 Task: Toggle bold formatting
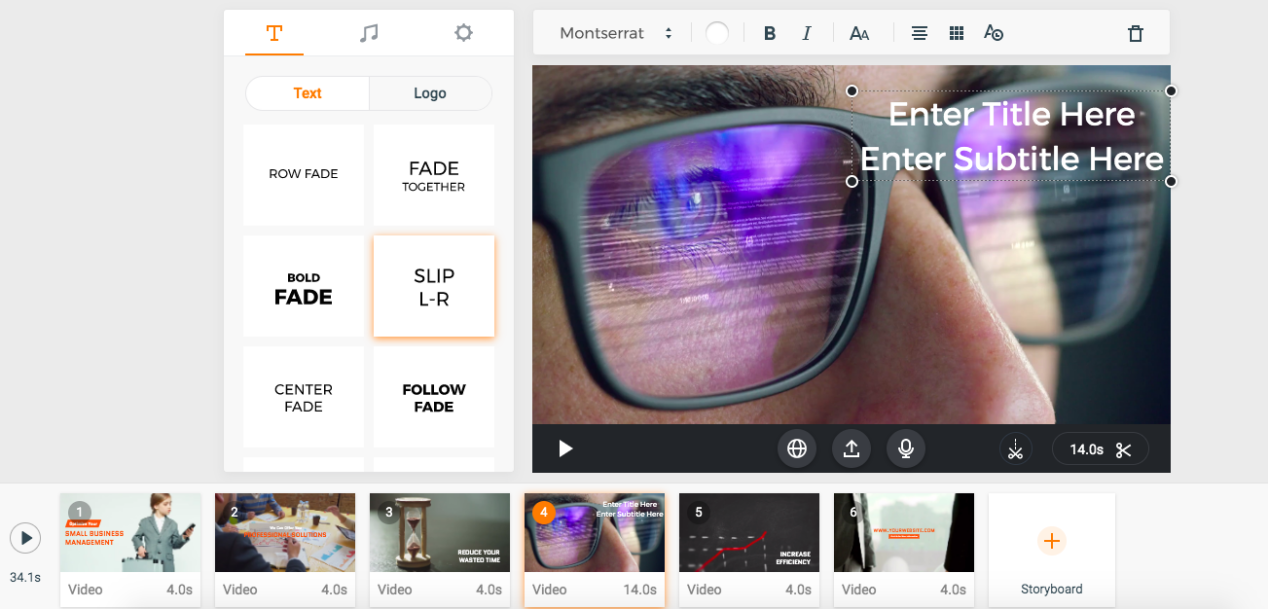[770, 33]
